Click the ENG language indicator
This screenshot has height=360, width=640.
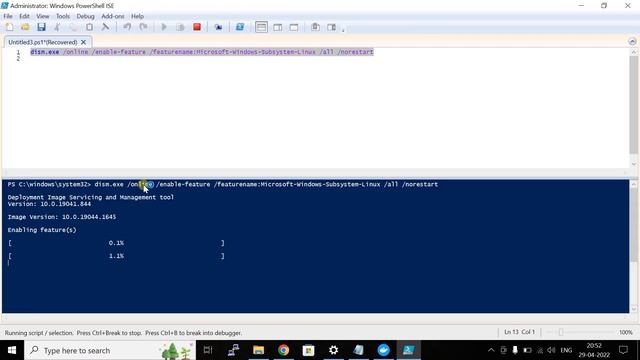click(x=566, y=350)
